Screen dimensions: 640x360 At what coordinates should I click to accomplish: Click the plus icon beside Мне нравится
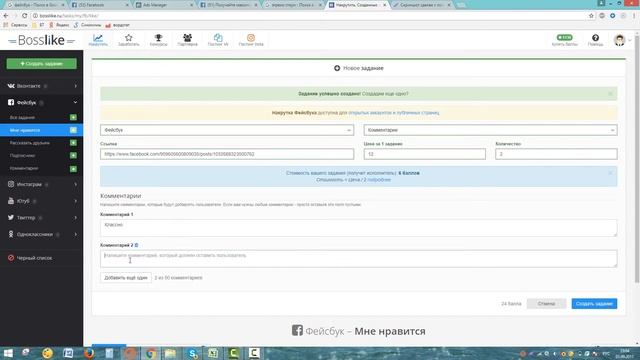pos(73,130)
